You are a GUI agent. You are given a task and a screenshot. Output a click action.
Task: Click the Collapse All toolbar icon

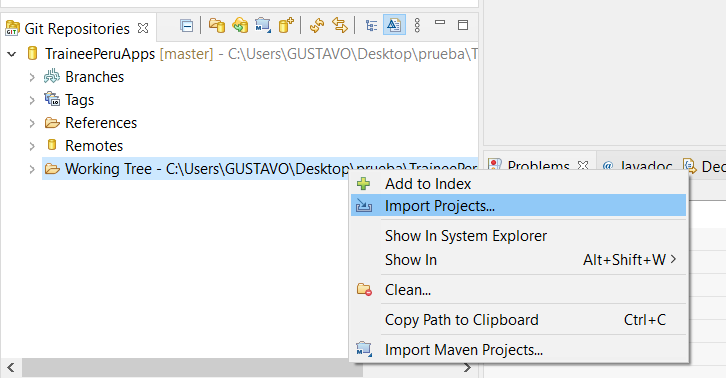point(187,25)
